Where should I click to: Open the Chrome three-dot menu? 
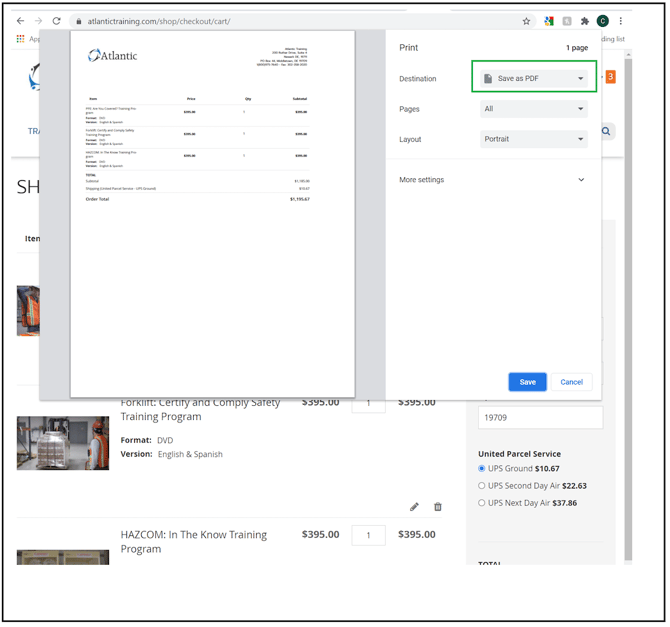pos(621,21)
